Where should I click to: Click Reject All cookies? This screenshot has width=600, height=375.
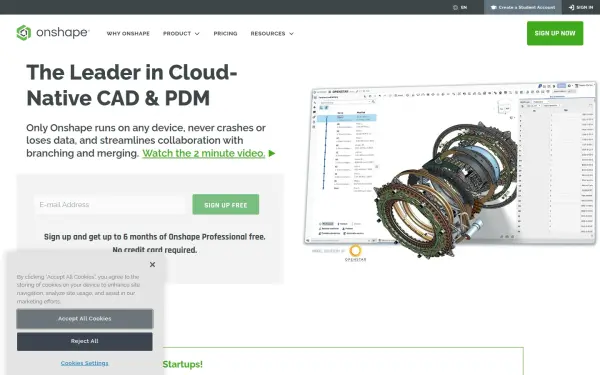click(x=85, y=341)
